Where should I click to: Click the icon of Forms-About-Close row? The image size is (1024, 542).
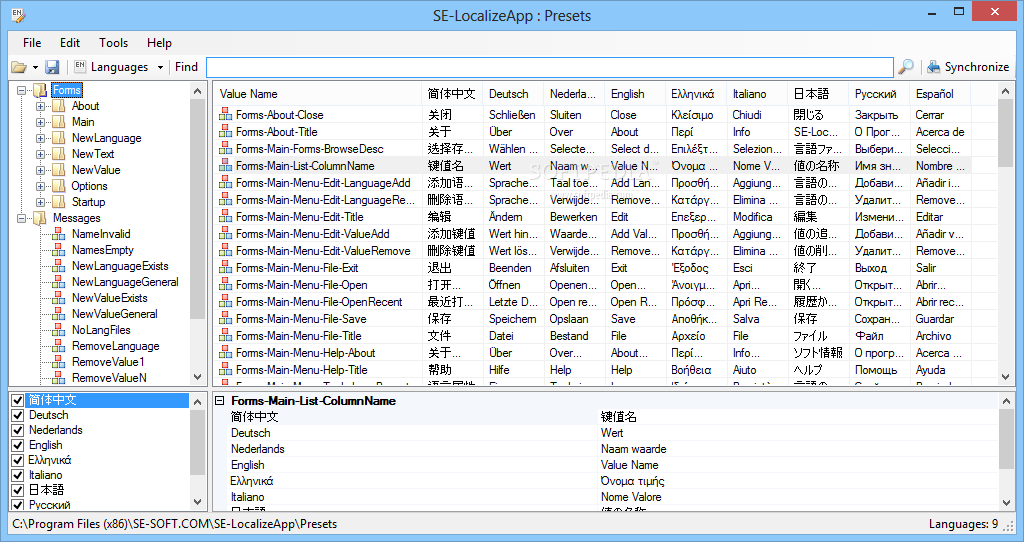pos(225,115)
